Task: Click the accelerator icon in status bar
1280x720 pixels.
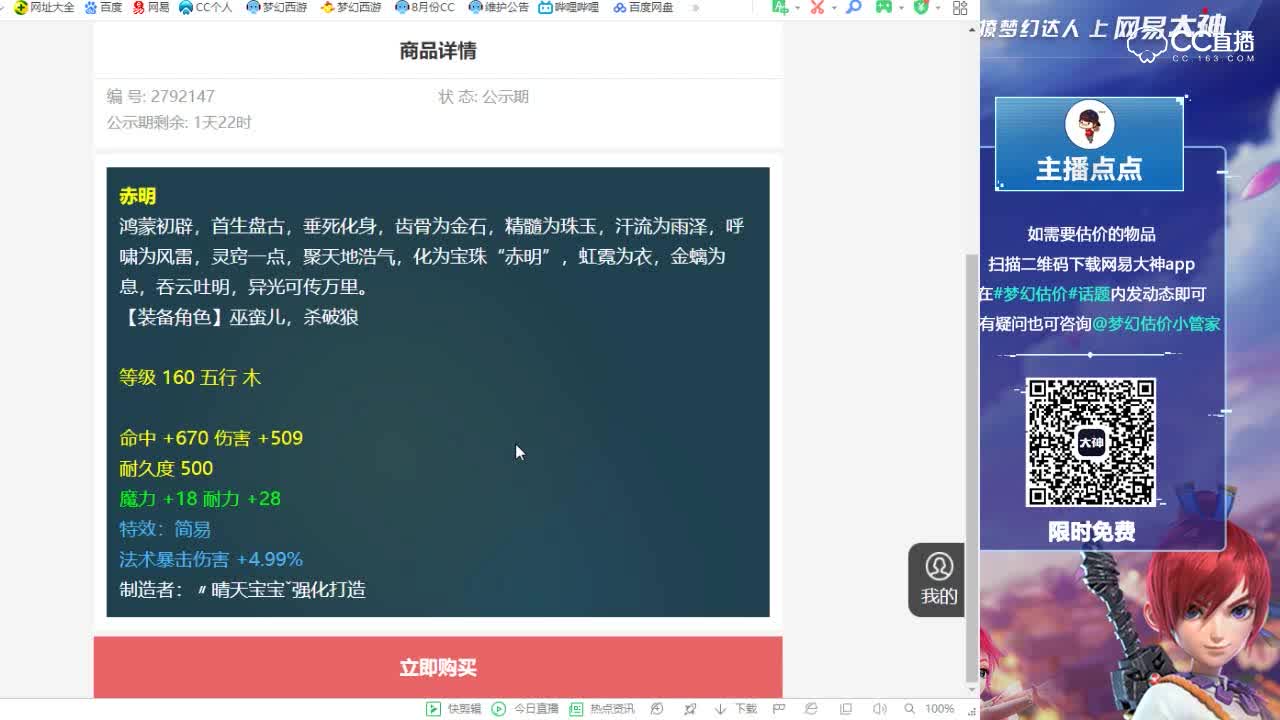Action: tap(657, 708)
